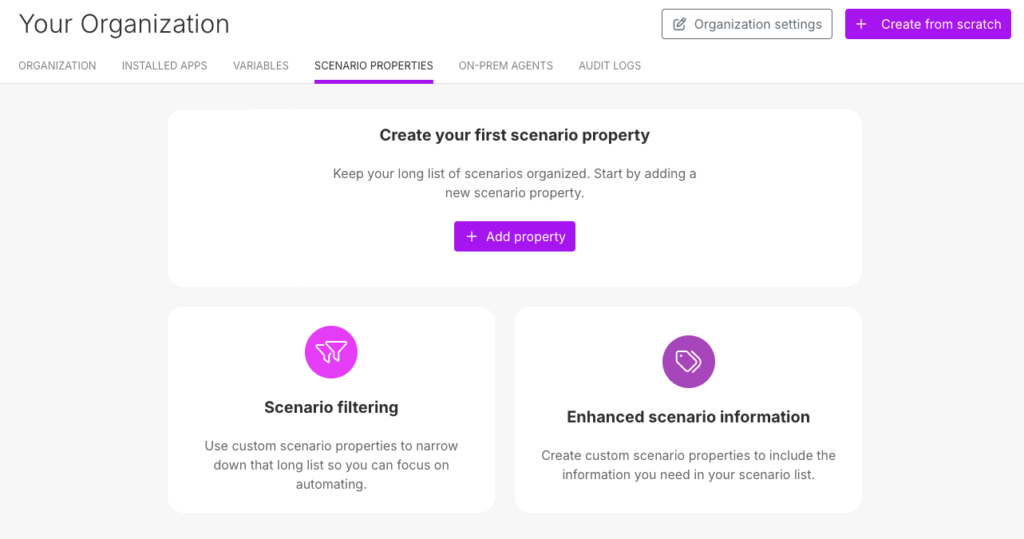
Task: Click the pink funnel Scenario filtering icon
Action: (x=331, y=352)
